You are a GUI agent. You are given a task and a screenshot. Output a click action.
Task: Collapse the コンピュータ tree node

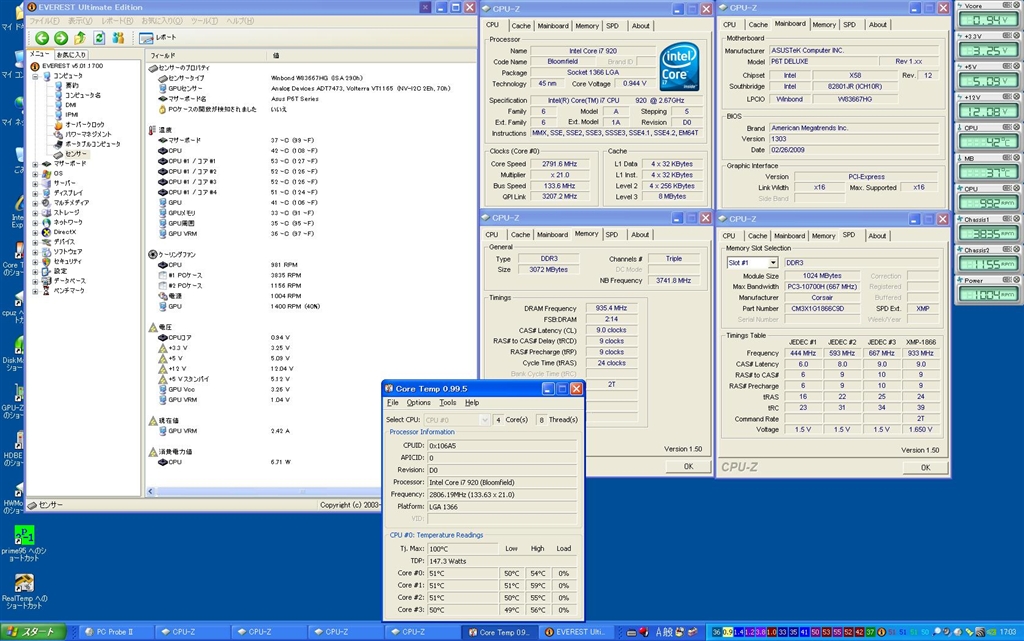(35, 76)
